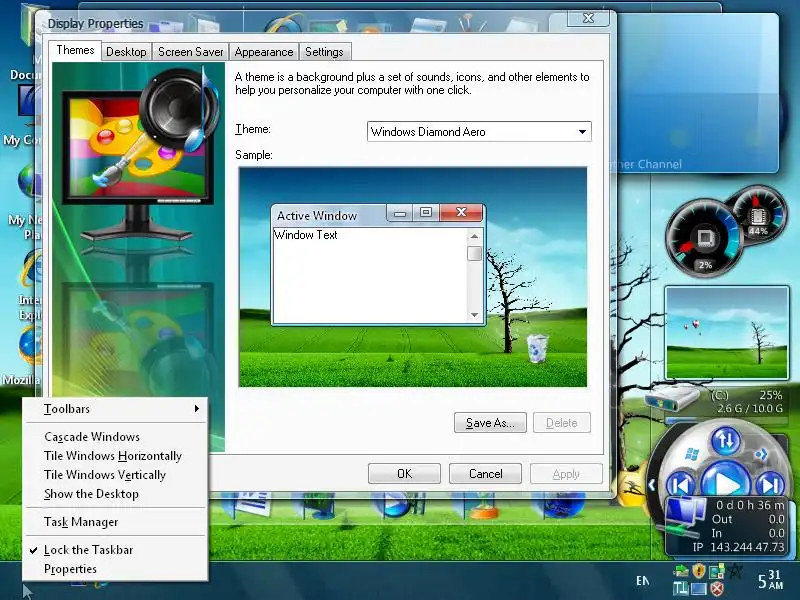Click the memory gauge showing 44%
Screen dimensions: 800x600
[x=758, y=215]
